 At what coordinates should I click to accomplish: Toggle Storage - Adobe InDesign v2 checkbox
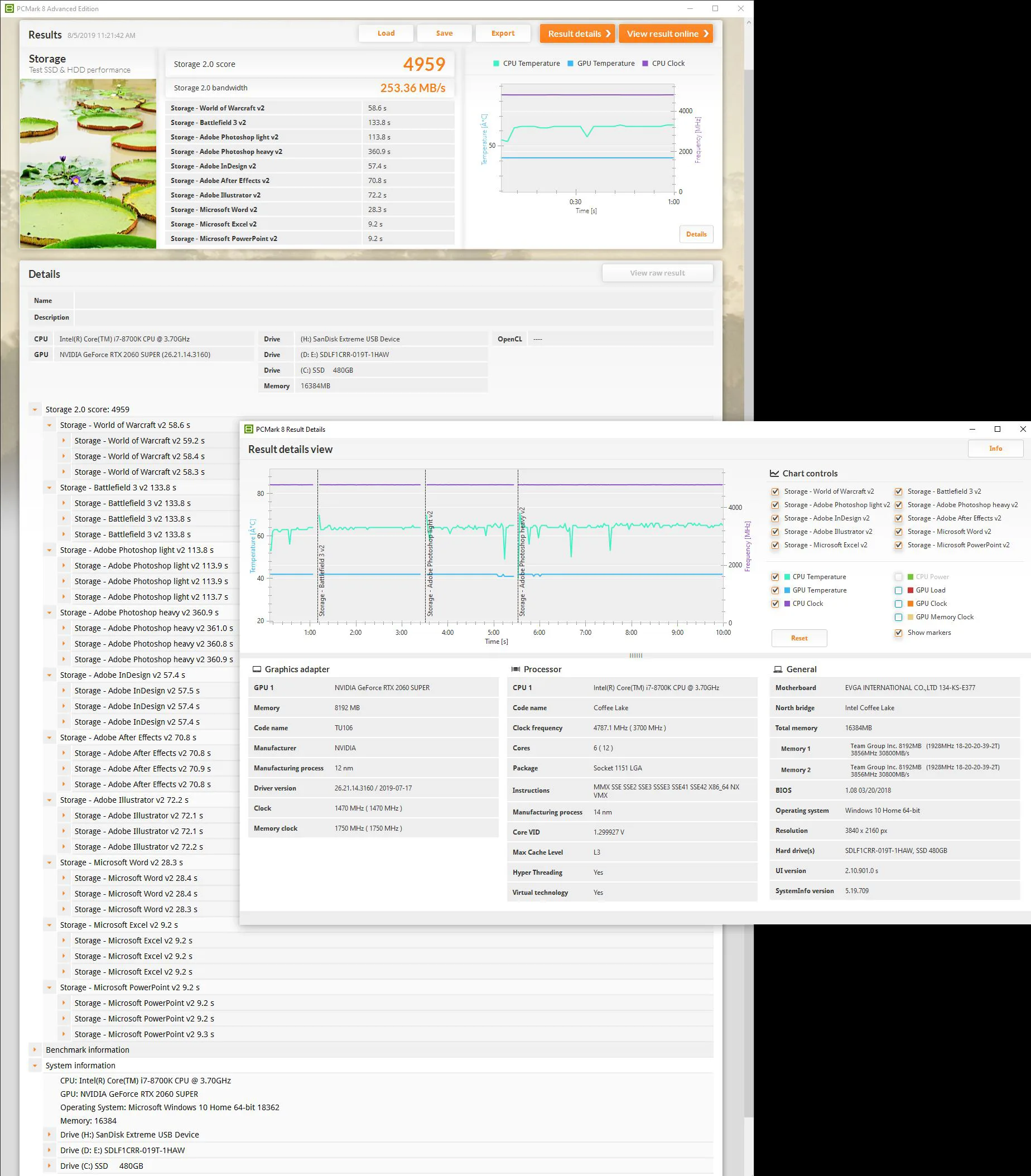pos(775,518)
